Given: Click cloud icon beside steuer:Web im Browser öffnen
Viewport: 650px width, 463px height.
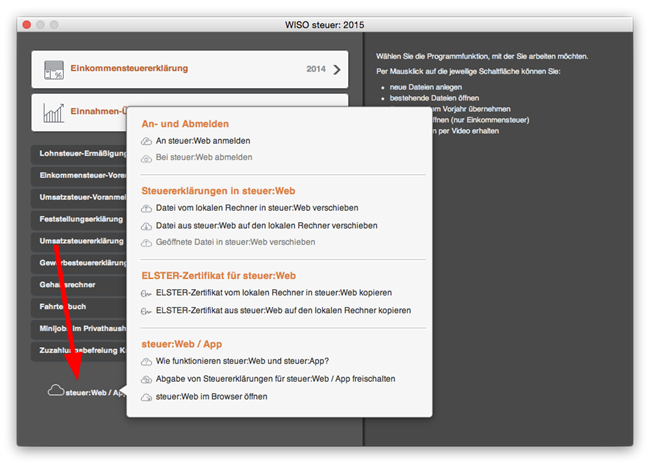Looking at the screenshot, I should click(146, 398).
